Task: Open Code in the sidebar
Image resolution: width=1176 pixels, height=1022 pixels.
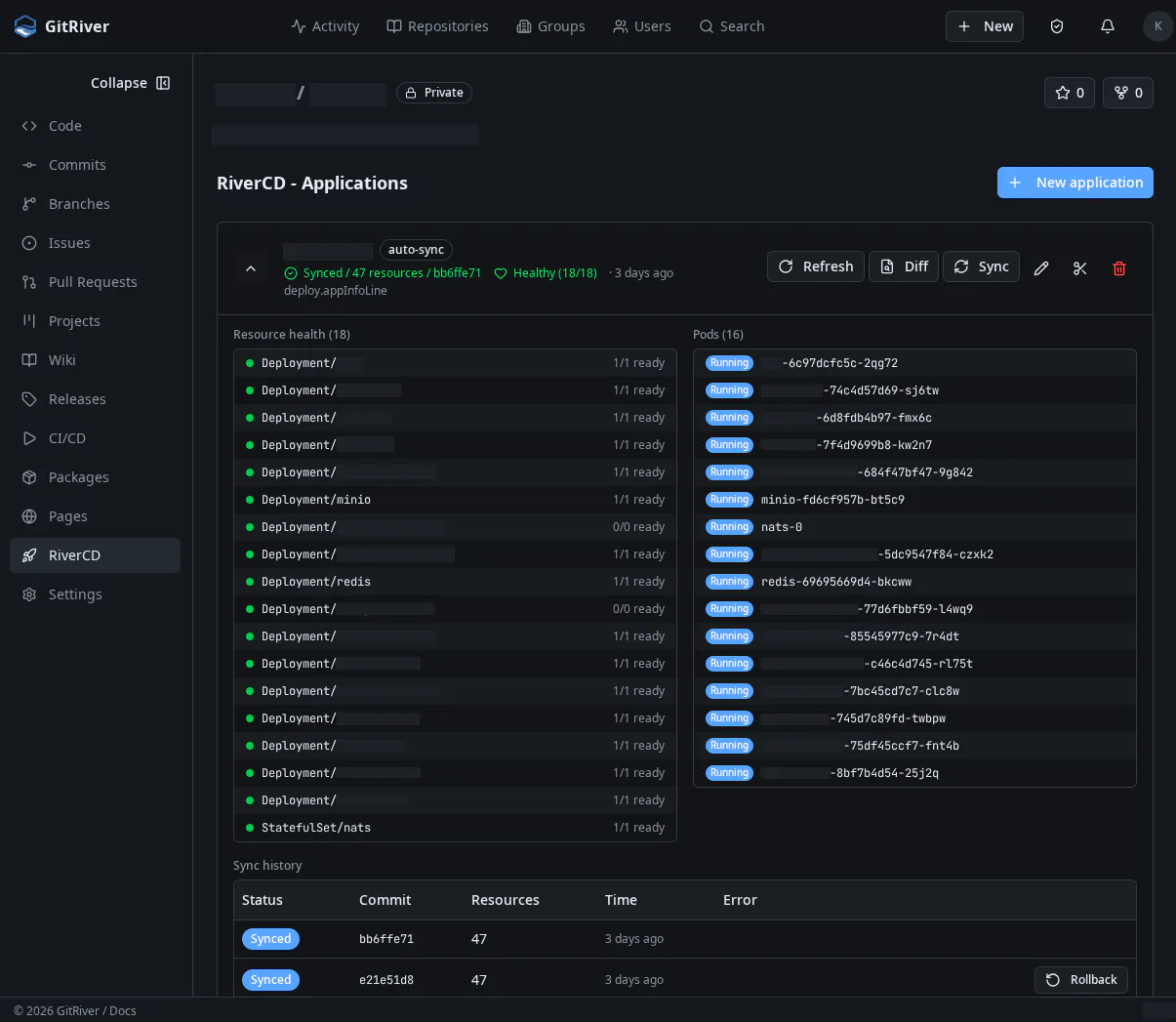Action: point(95,126)
